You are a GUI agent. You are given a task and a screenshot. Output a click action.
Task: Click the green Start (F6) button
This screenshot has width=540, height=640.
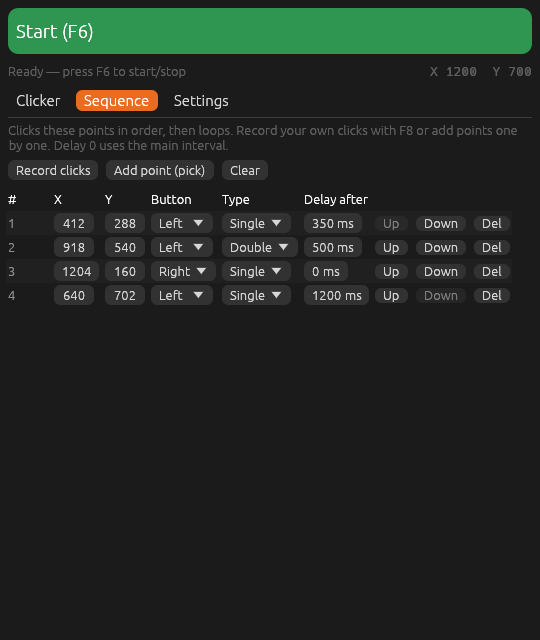tap(270, 31)
